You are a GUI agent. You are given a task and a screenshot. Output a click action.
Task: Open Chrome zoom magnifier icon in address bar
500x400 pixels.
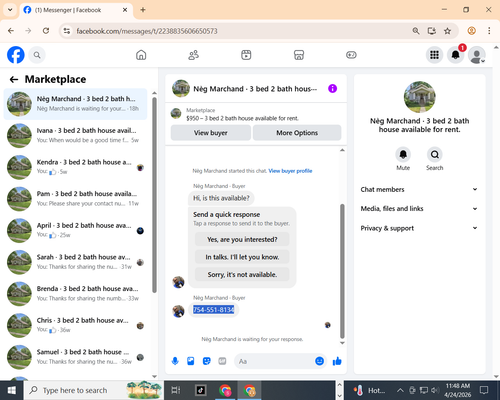[416, 31]
